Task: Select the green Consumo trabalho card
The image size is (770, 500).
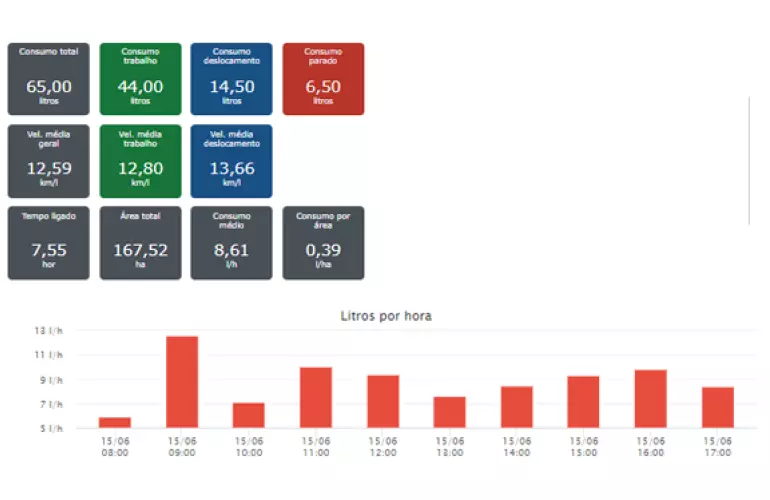Action: [x=140, y=79]
